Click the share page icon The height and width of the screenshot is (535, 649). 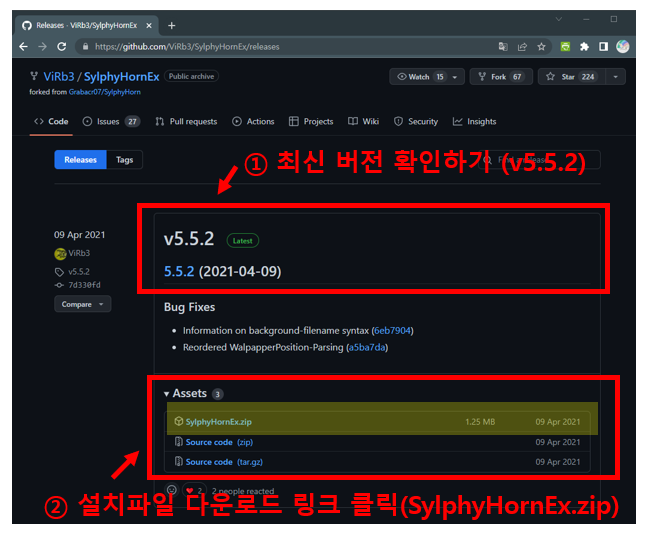click(522, 47)
